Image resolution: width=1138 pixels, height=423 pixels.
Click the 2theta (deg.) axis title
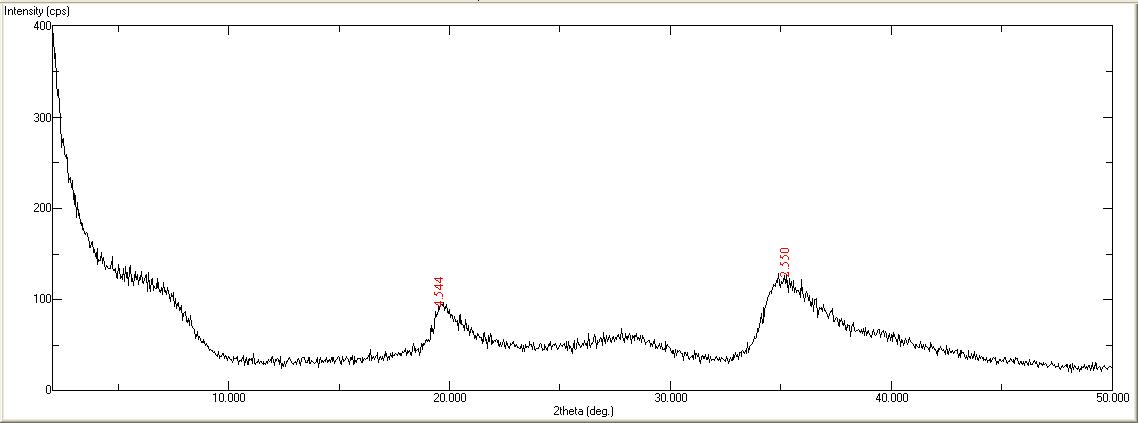[x=582, y=411]
